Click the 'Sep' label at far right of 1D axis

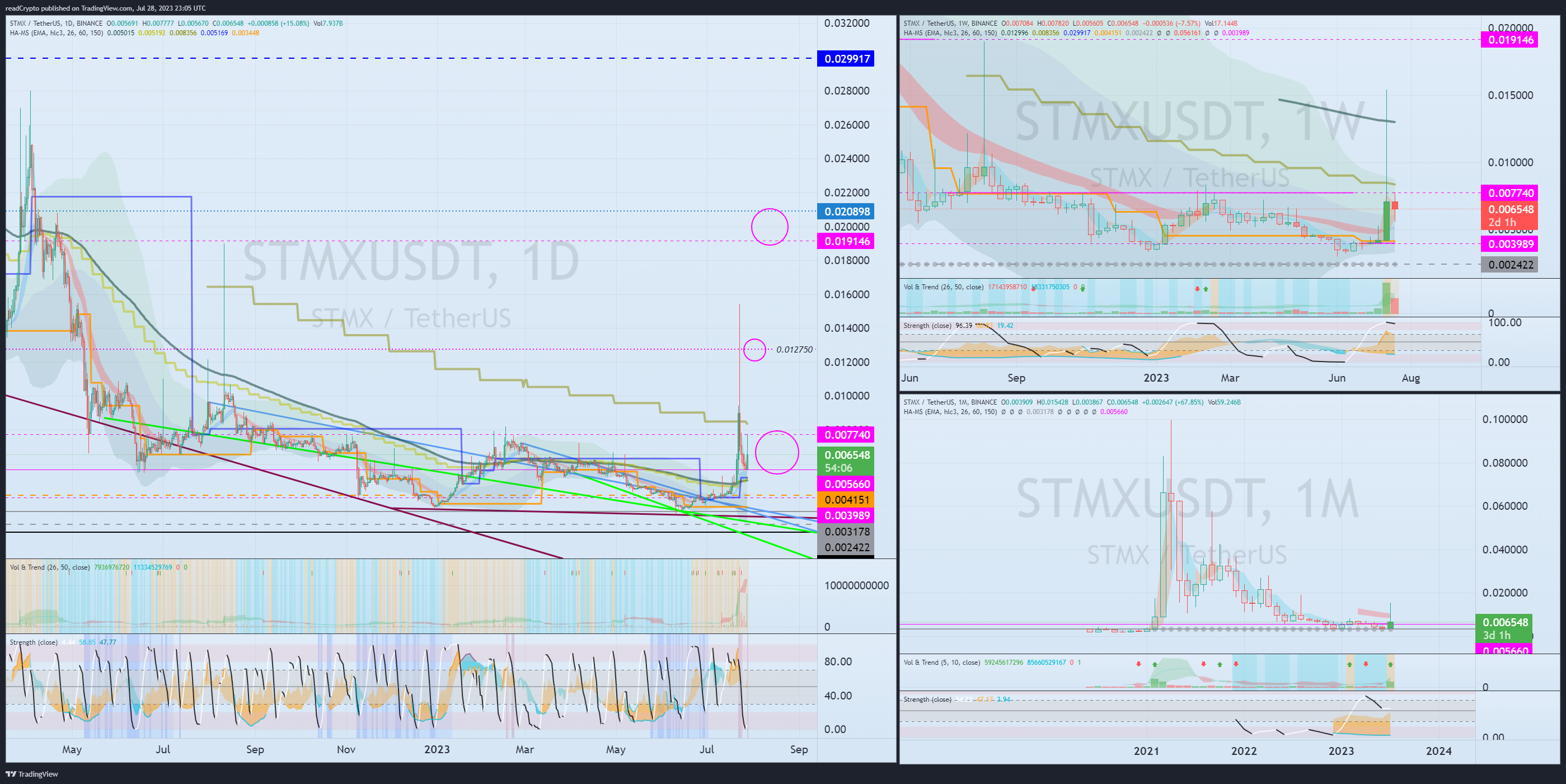click(x=799, y=749)
